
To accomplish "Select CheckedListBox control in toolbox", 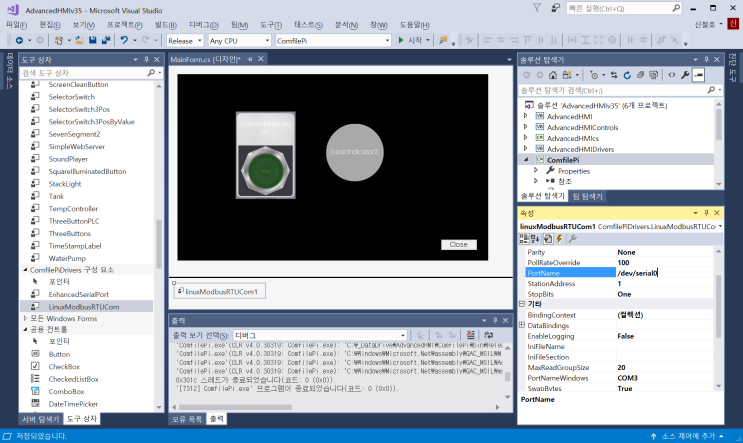I will [73, 379].
